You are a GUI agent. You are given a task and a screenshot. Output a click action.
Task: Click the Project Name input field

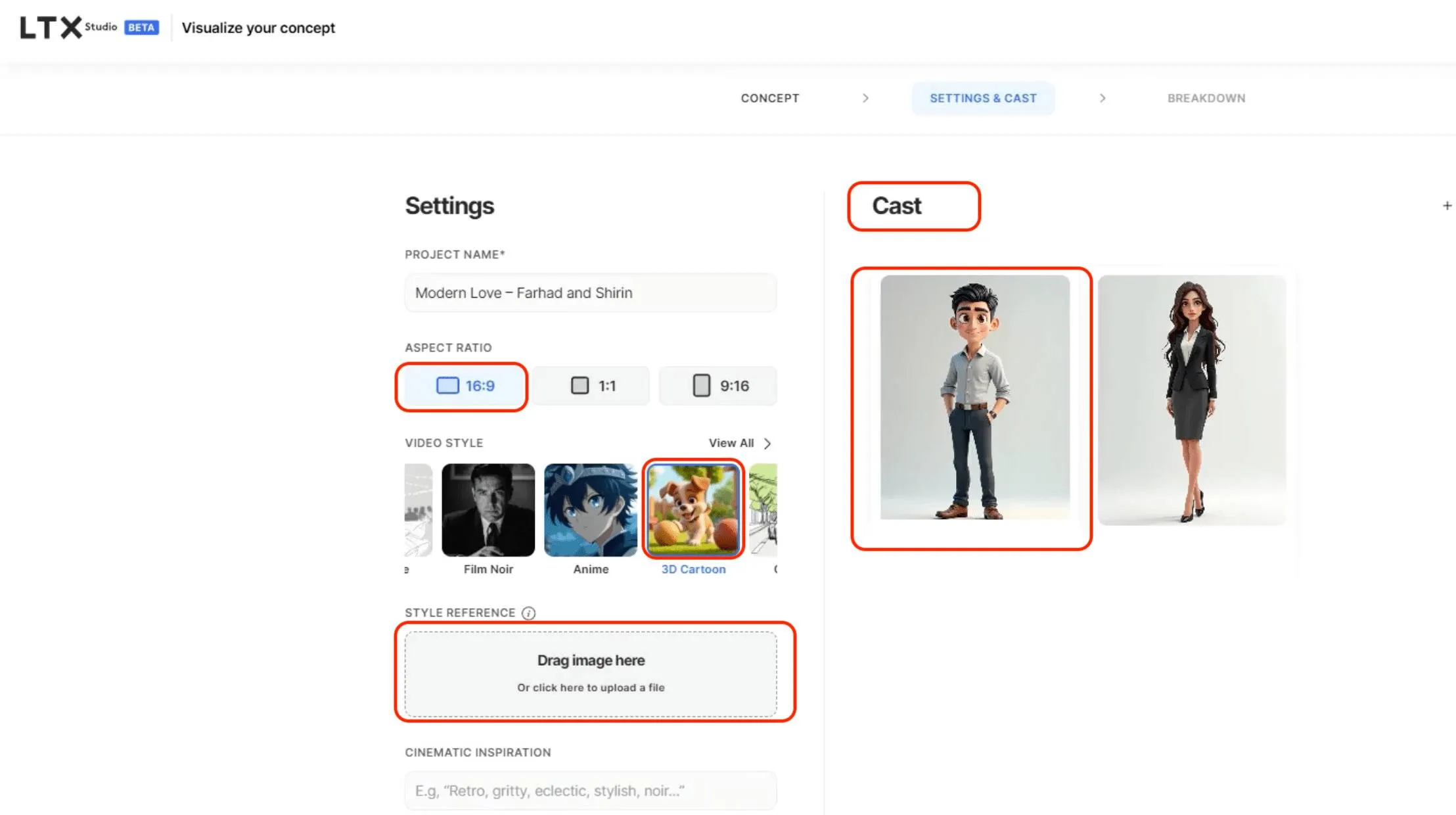[x=590, y=292]
